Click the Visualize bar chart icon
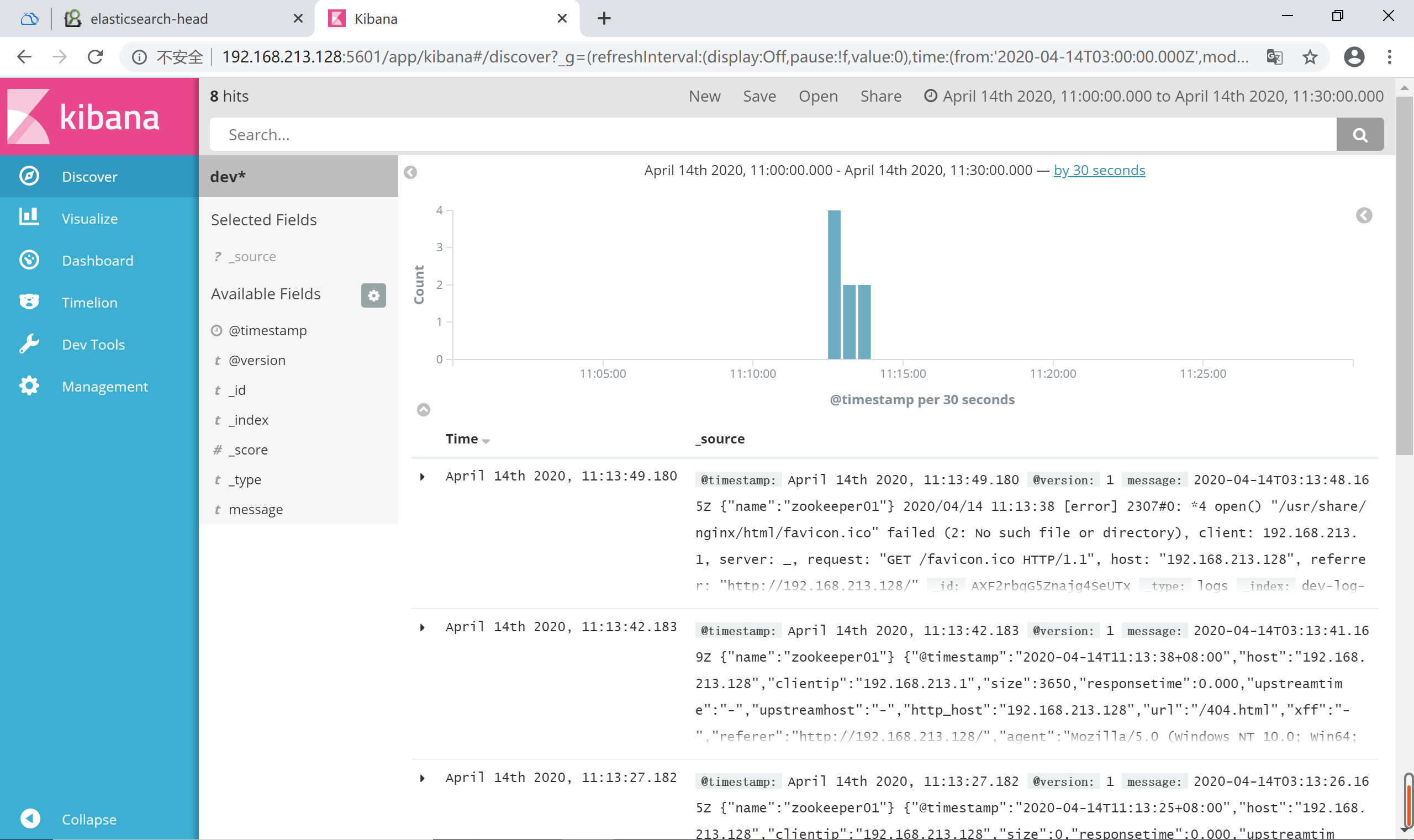This screenshot has width=1414, height=840. click(x=29, y=217)
